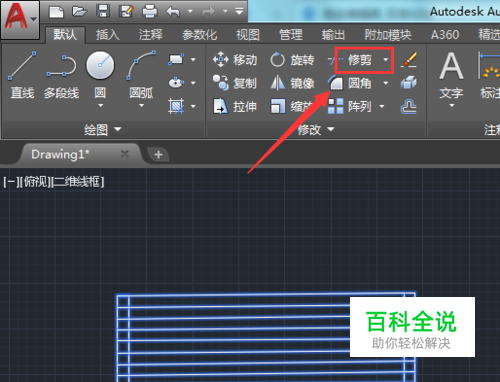Screen dimensions: 500x382
Task: Click the 俯视 view control label
Action: pos(36,182)
